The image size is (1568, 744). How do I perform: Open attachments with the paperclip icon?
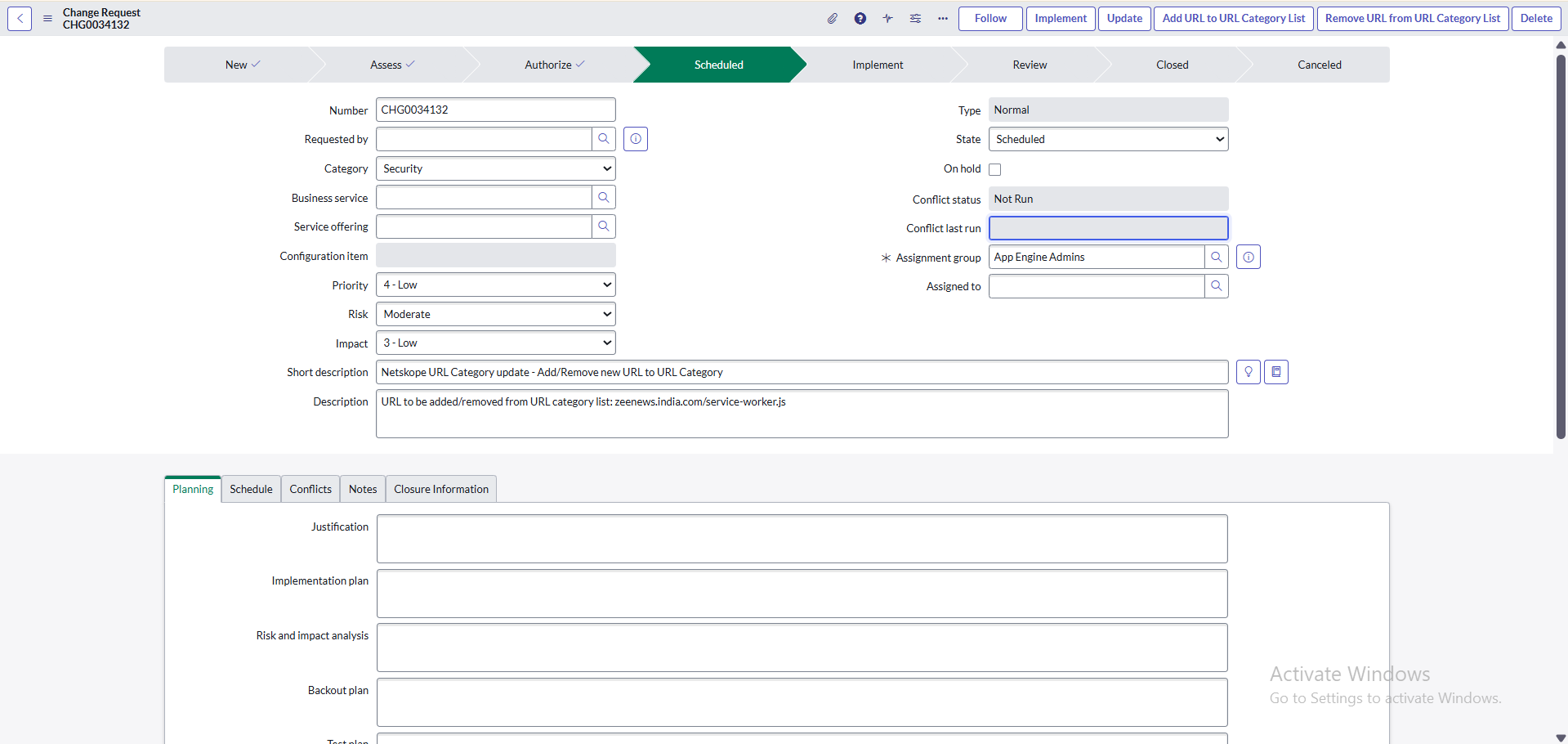(x=833, y=18)
